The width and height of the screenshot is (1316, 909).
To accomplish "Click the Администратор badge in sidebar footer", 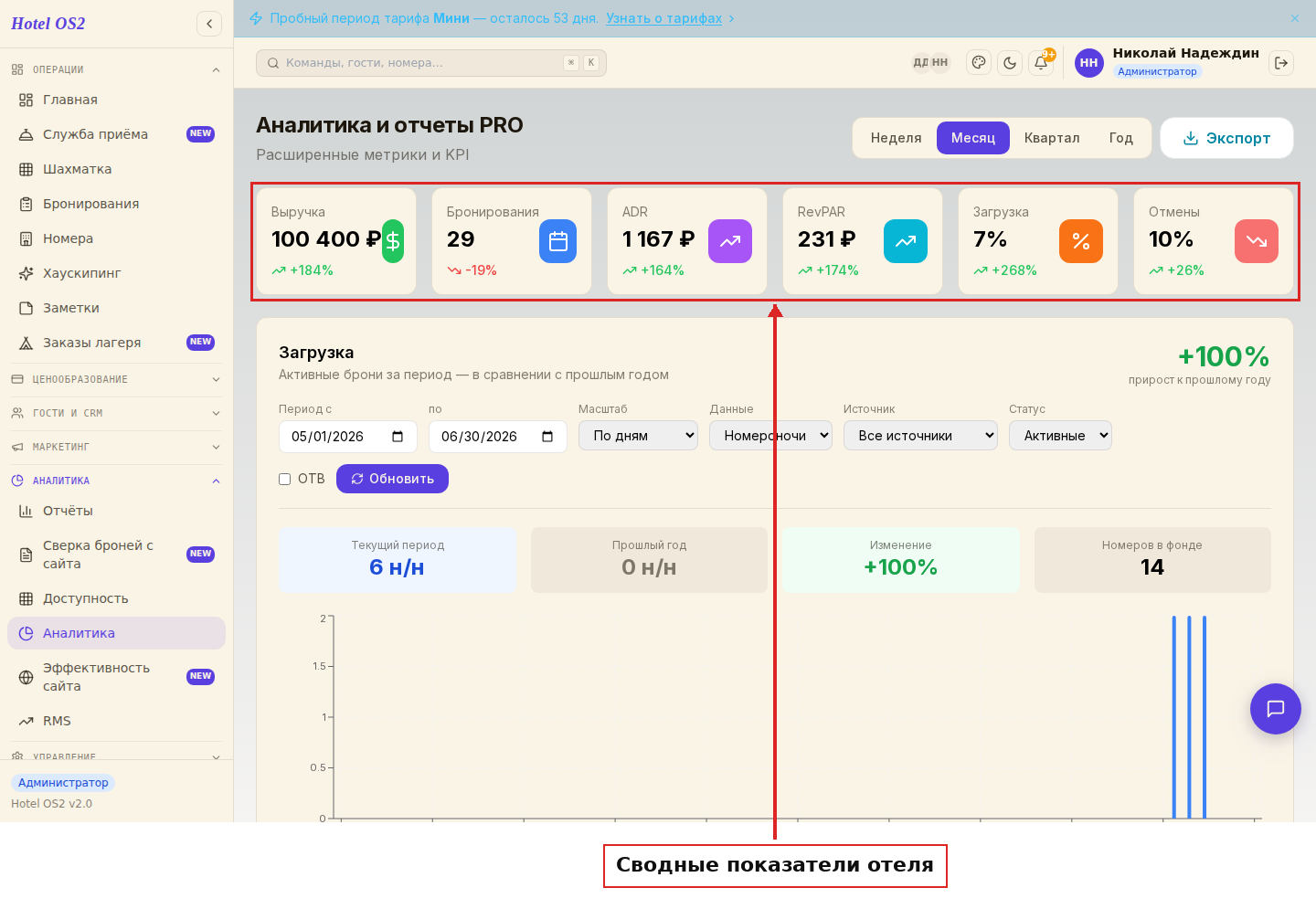I will point(63,783).
